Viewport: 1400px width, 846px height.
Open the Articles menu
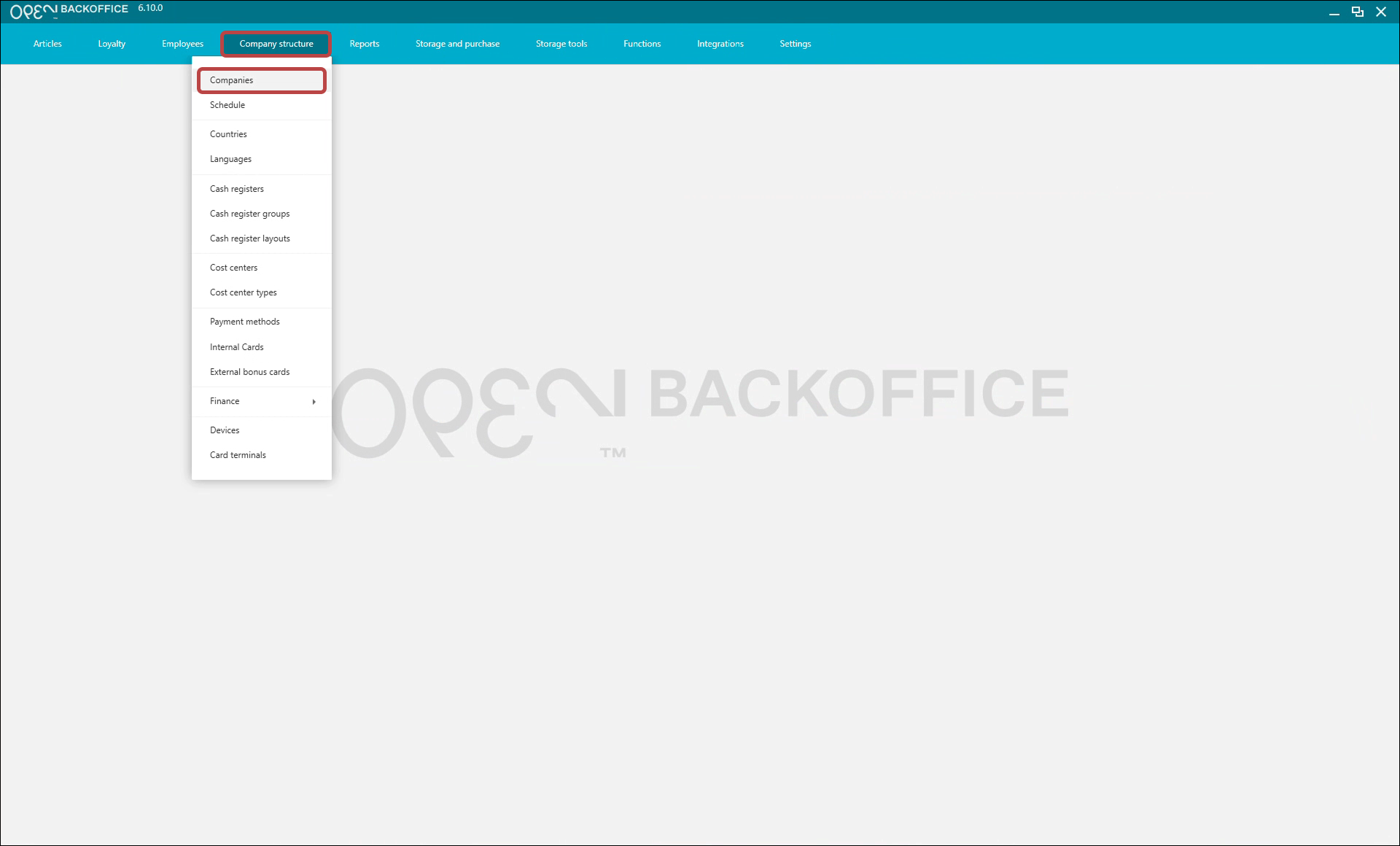pos(47,44)
